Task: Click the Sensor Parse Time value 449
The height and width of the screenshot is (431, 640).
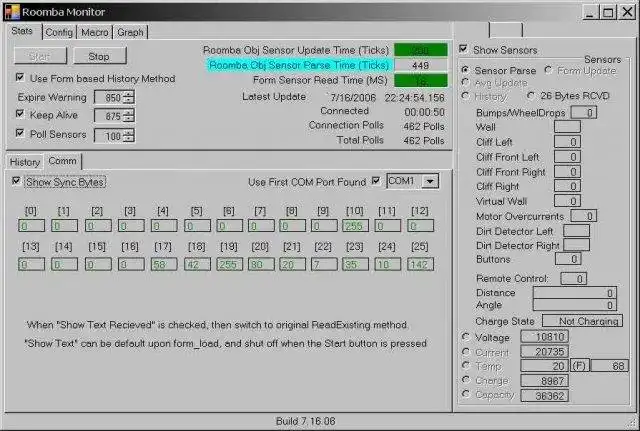Action: (x=421, y=65)
